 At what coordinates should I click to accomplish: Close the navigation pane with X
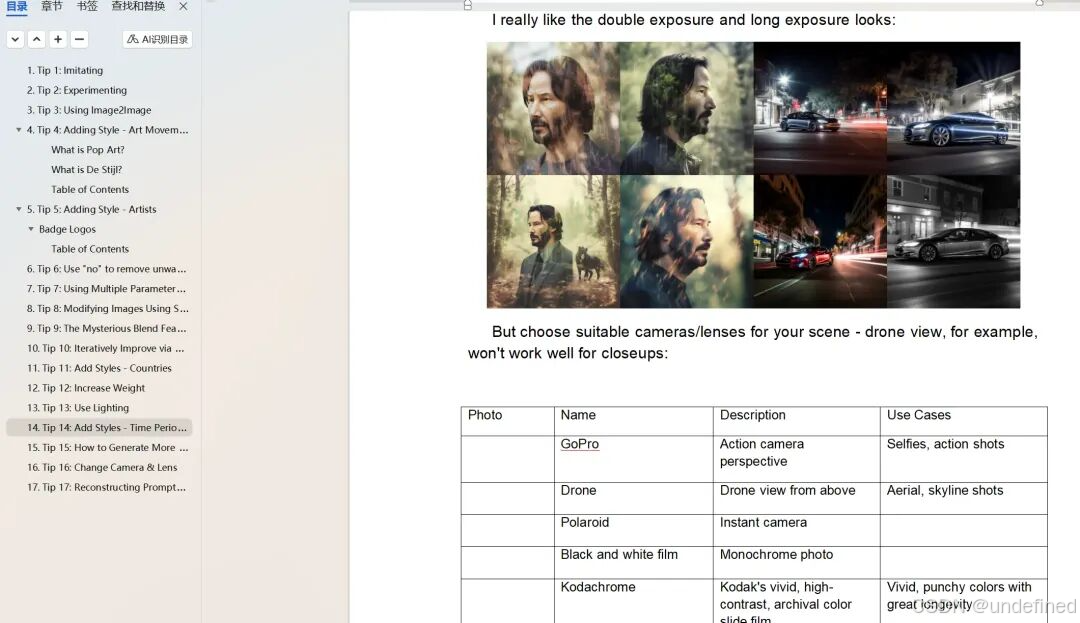click(x=183, y=6)
